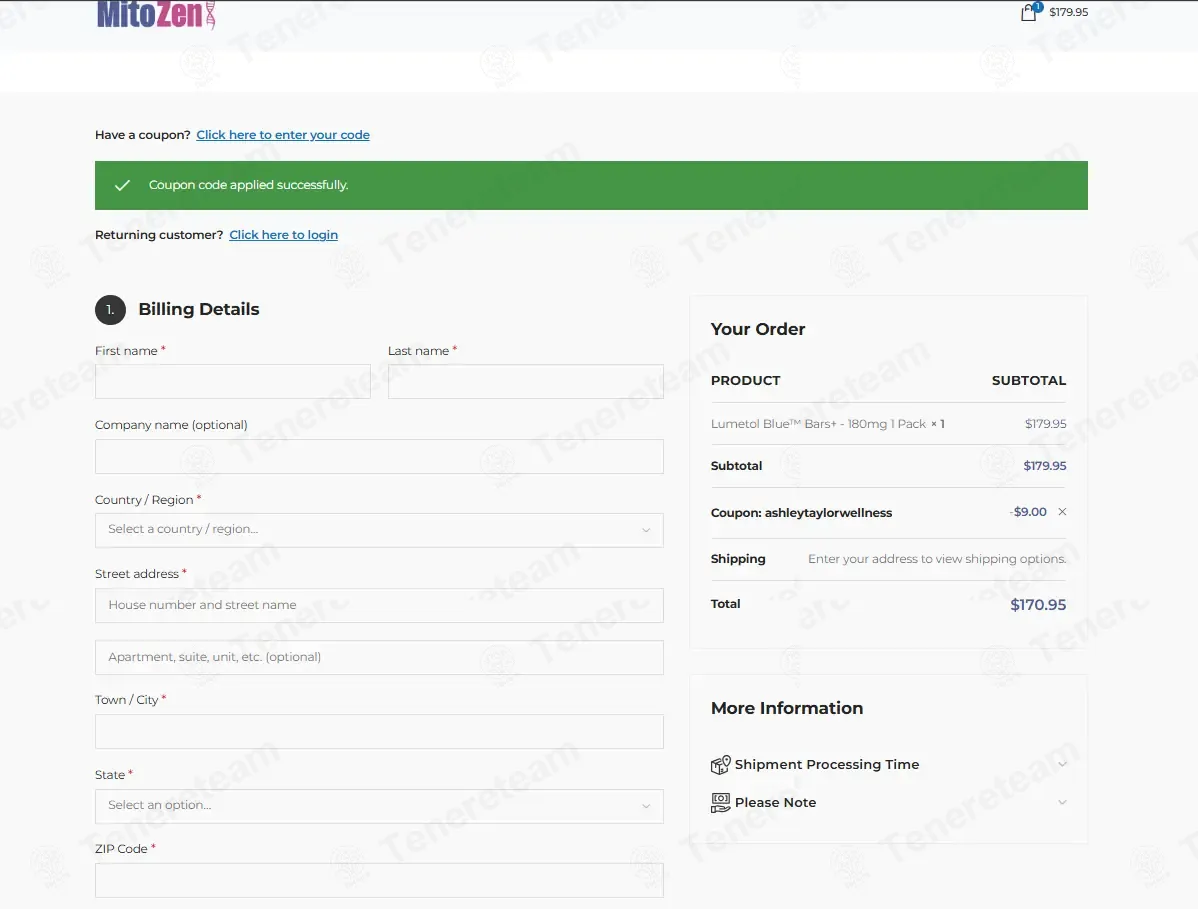
Task: Click the "Click here to login" link
Action: 283,235
